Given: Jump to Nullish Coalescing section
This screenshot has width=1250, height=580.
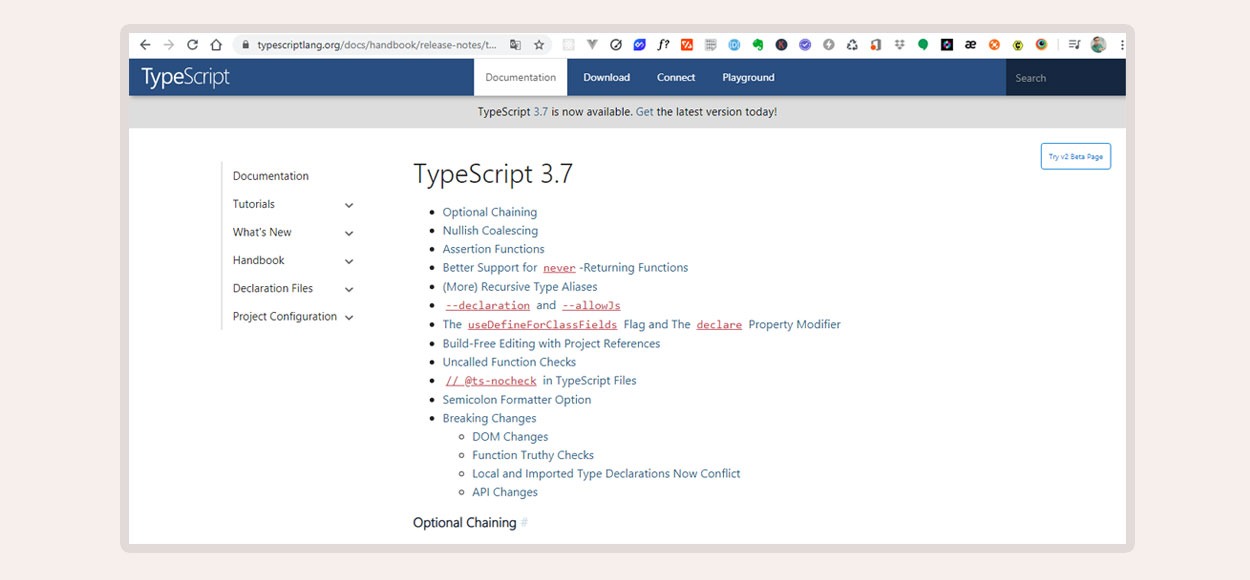Looking at the screenshot, I should point(490,231).
